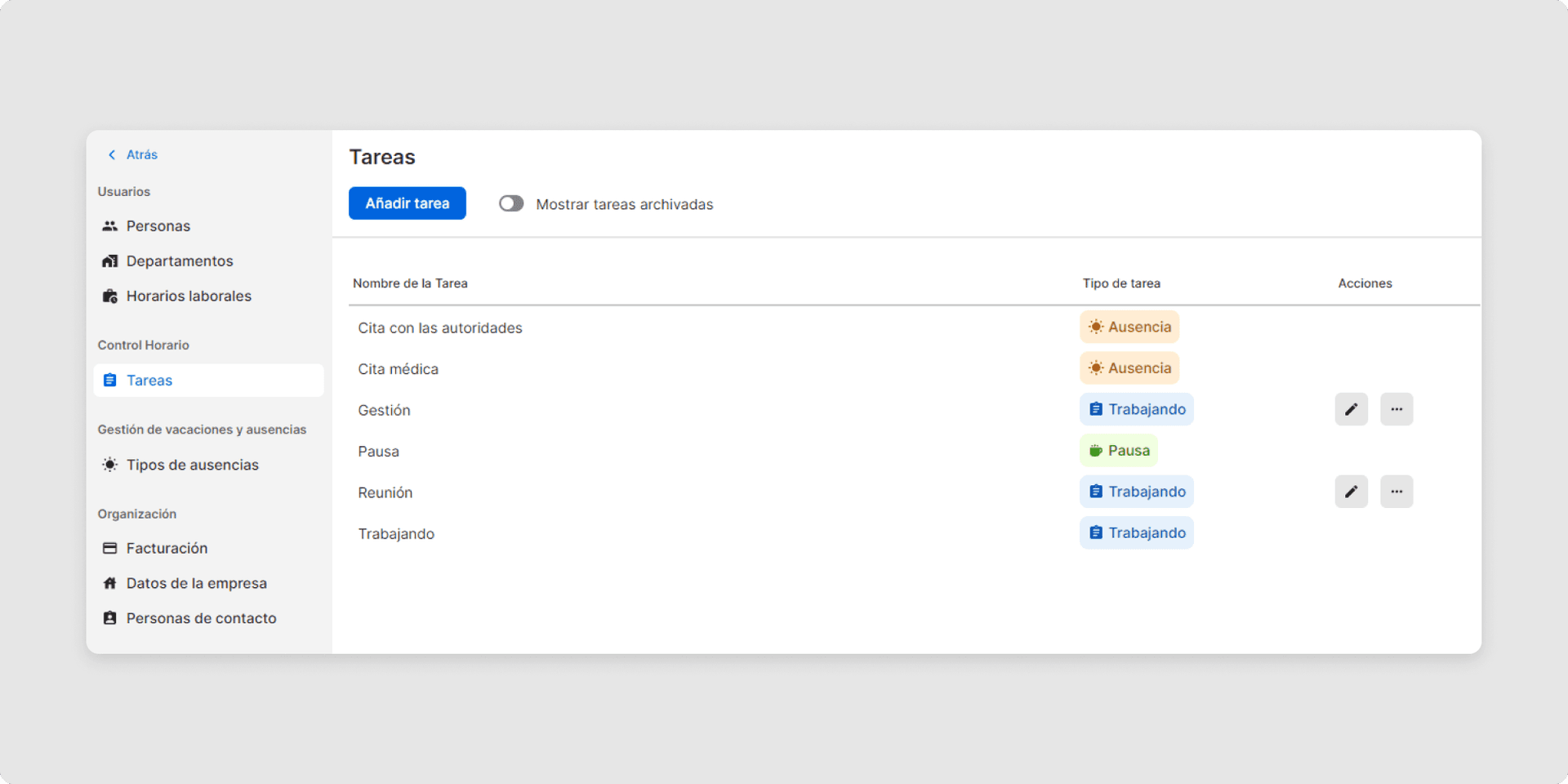The width and height of the screenshot is (1568, 784).
Task: Click the Usuarios section label
Action: click(x=124, y=191)
